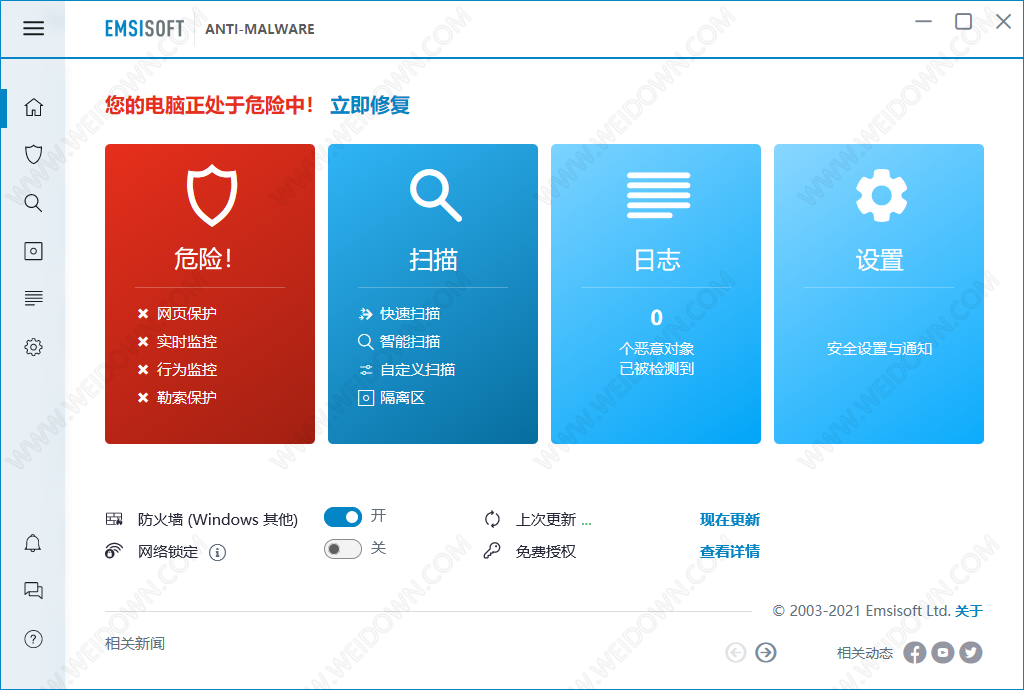
Task: Open the Logs sidebar icon
Action: (x=33, y=298)
